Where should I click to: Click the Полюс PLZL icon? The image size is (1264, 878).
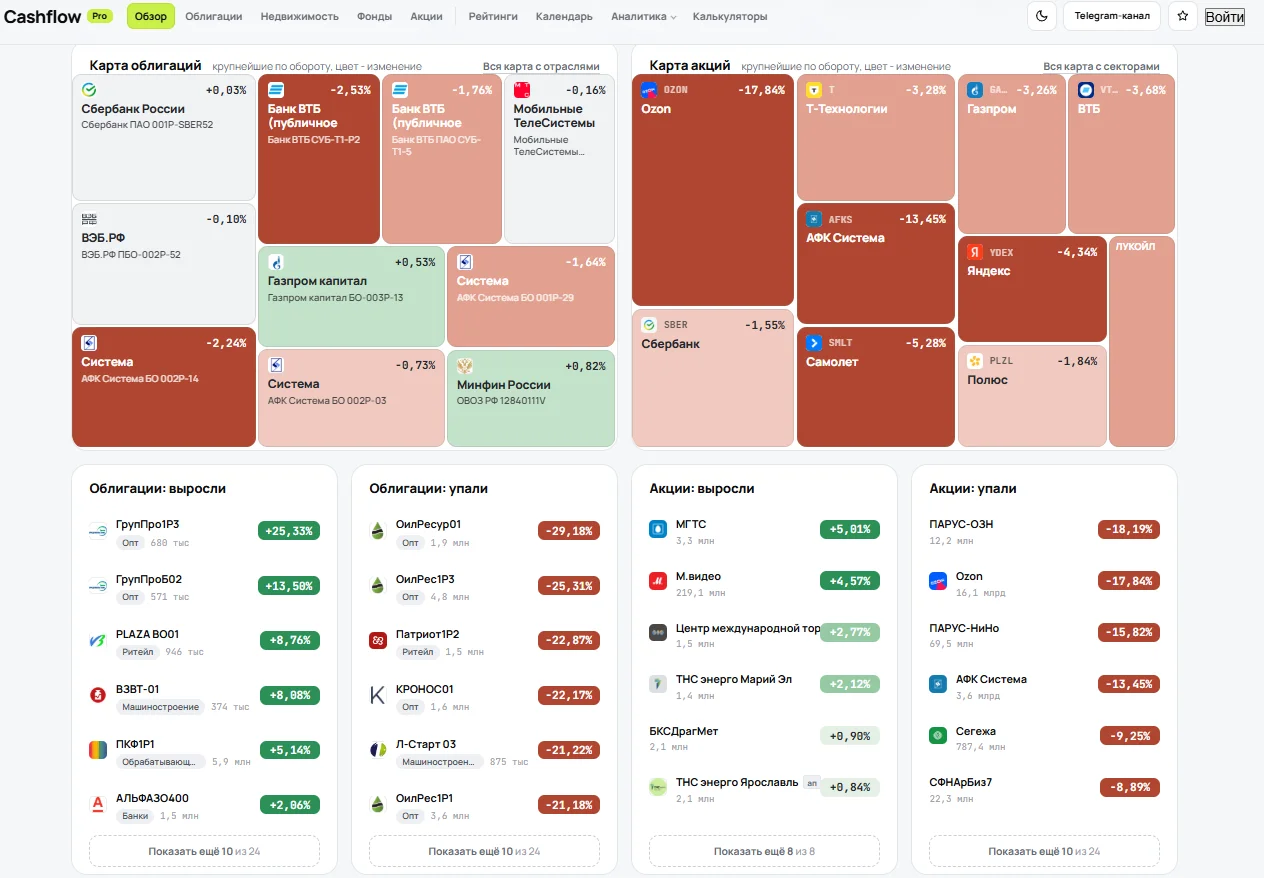[x=975, y=361]
